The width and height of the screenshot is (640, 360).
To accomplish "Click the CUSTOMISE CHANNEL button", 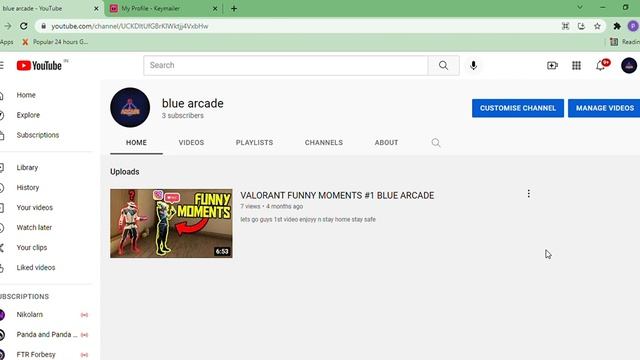I will tap(518, 108).
